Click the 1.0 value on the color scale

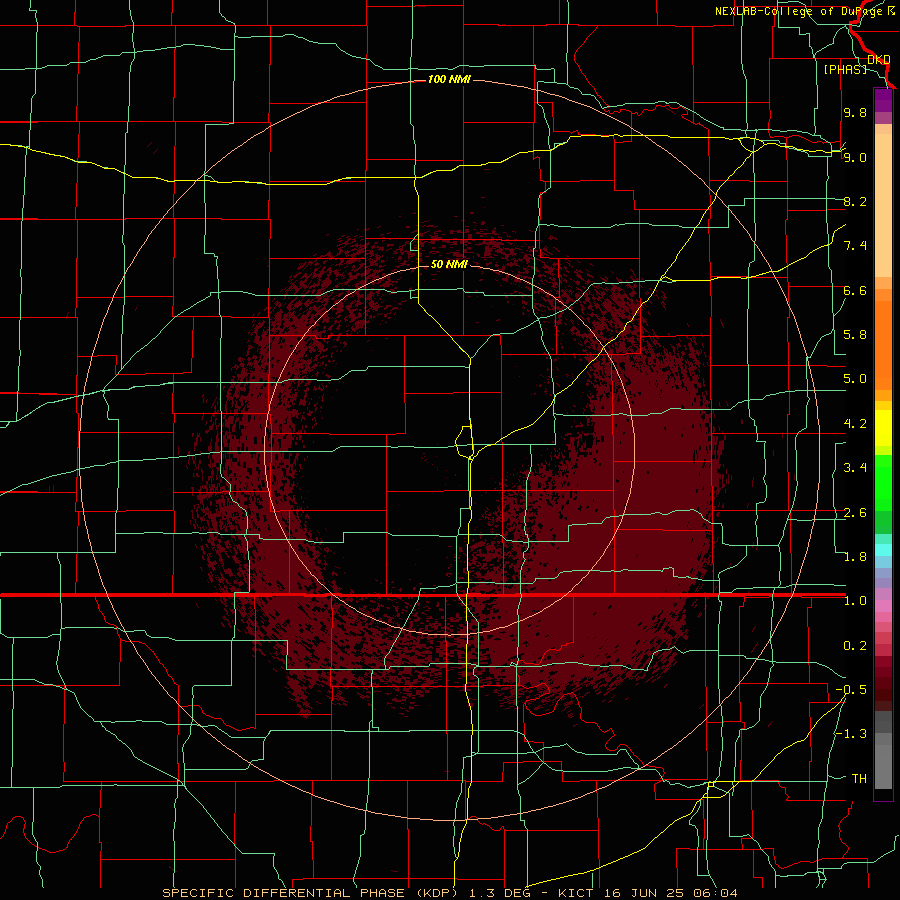coord(855,601)
